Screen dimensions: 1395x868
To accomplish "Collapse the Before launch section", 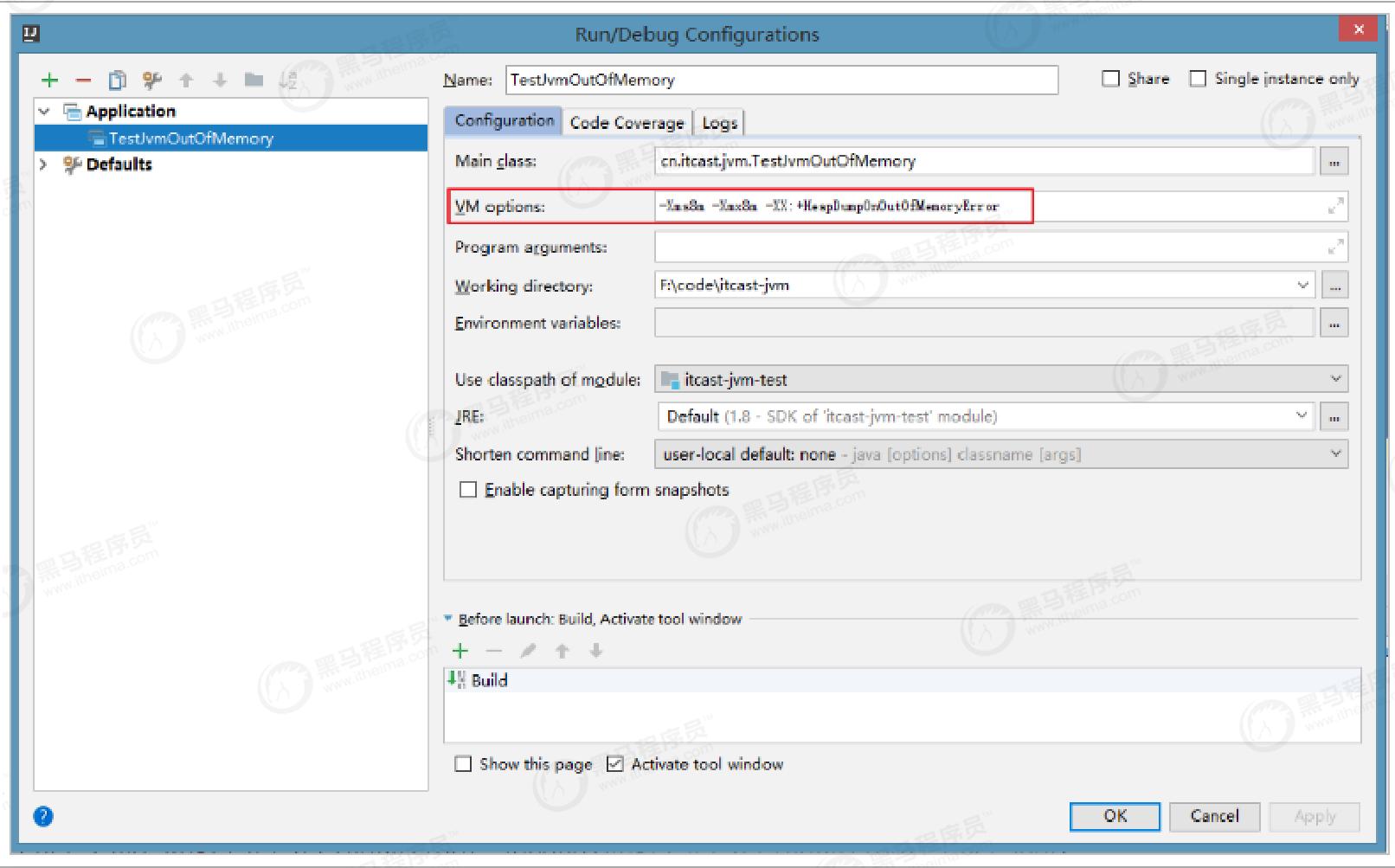I will (x=448, y=619).
